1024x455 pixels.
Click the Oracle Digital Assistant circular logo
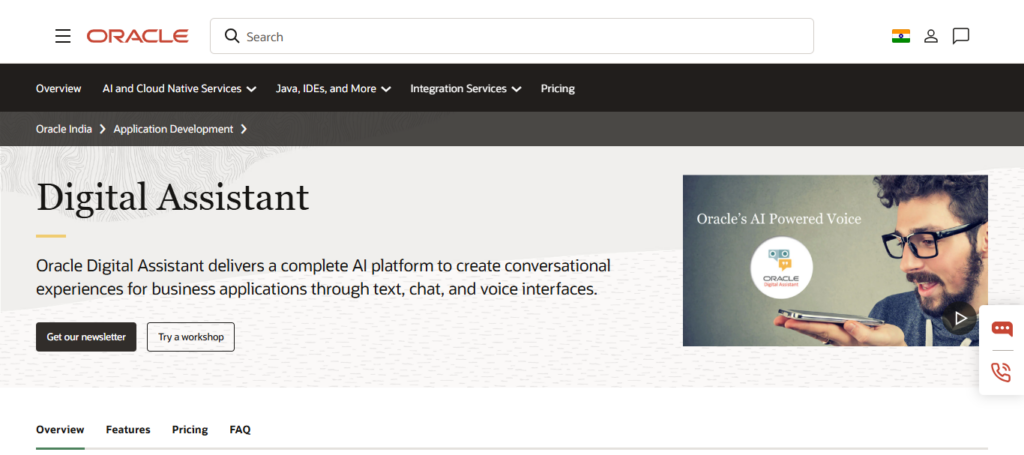coord(781,268)
